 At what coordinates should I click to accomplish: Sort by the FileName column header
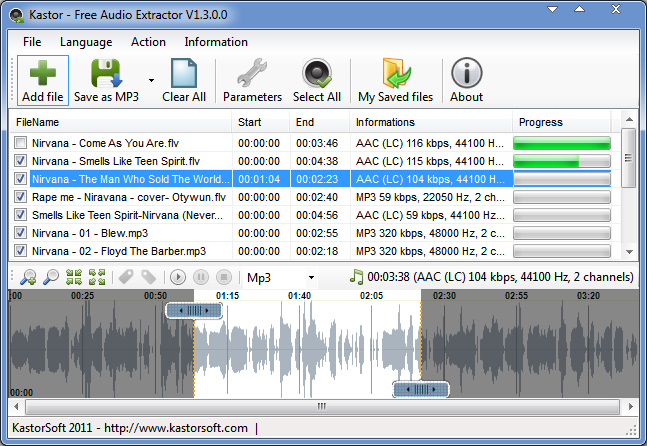(x=120, y=122)
